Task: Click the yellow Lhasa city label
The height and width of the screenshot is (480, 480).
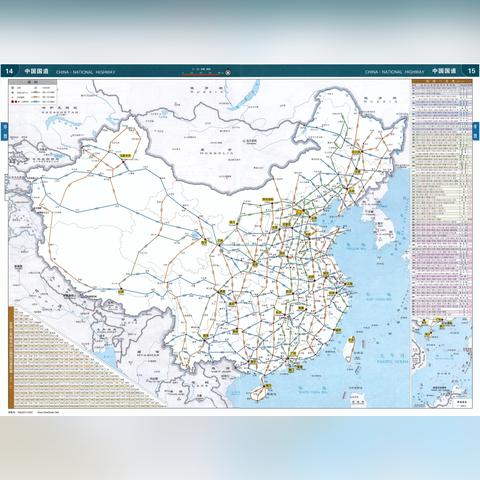Action: point(120,291)
